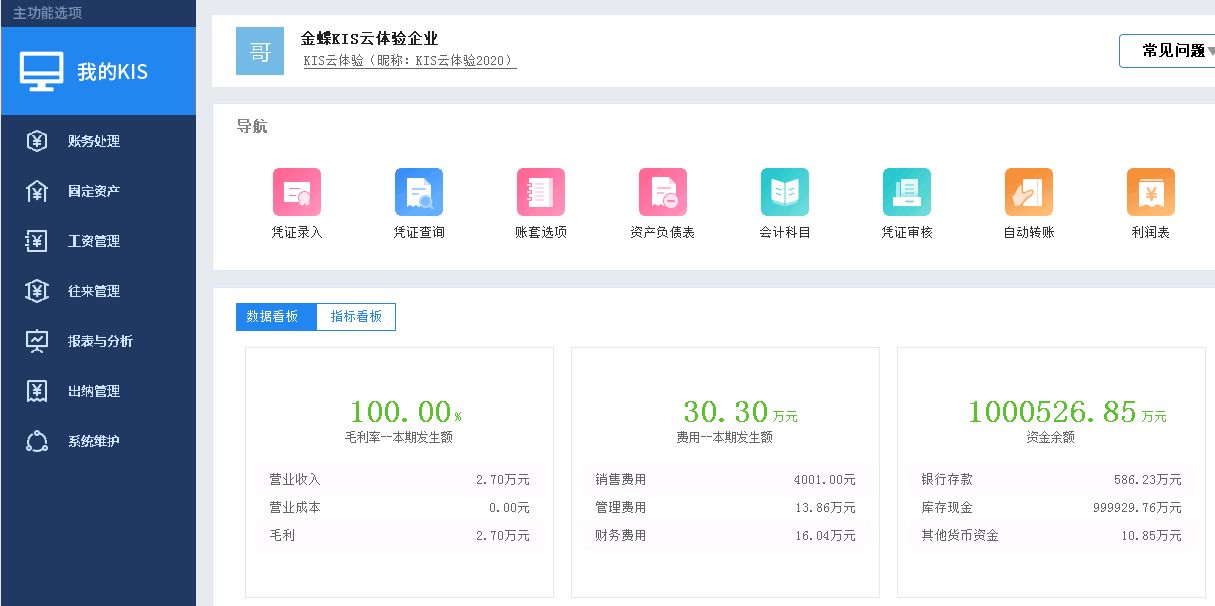Open the 凭证查询 voucher query icon
The height and width of the screenshot is (606, 1215).
pos(419,192)
